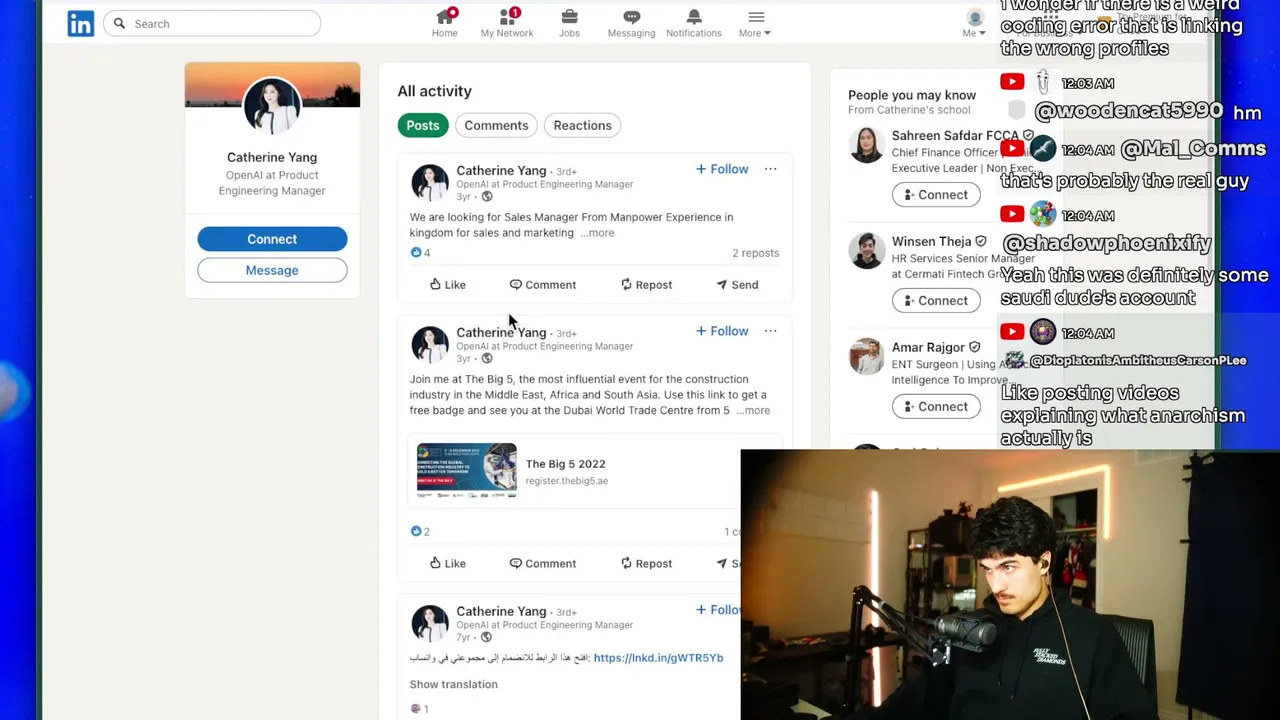View the 1 reaction on Arabic post
Image resolution: width=1280 pixels, height=720 pixels.
[419, 709]
